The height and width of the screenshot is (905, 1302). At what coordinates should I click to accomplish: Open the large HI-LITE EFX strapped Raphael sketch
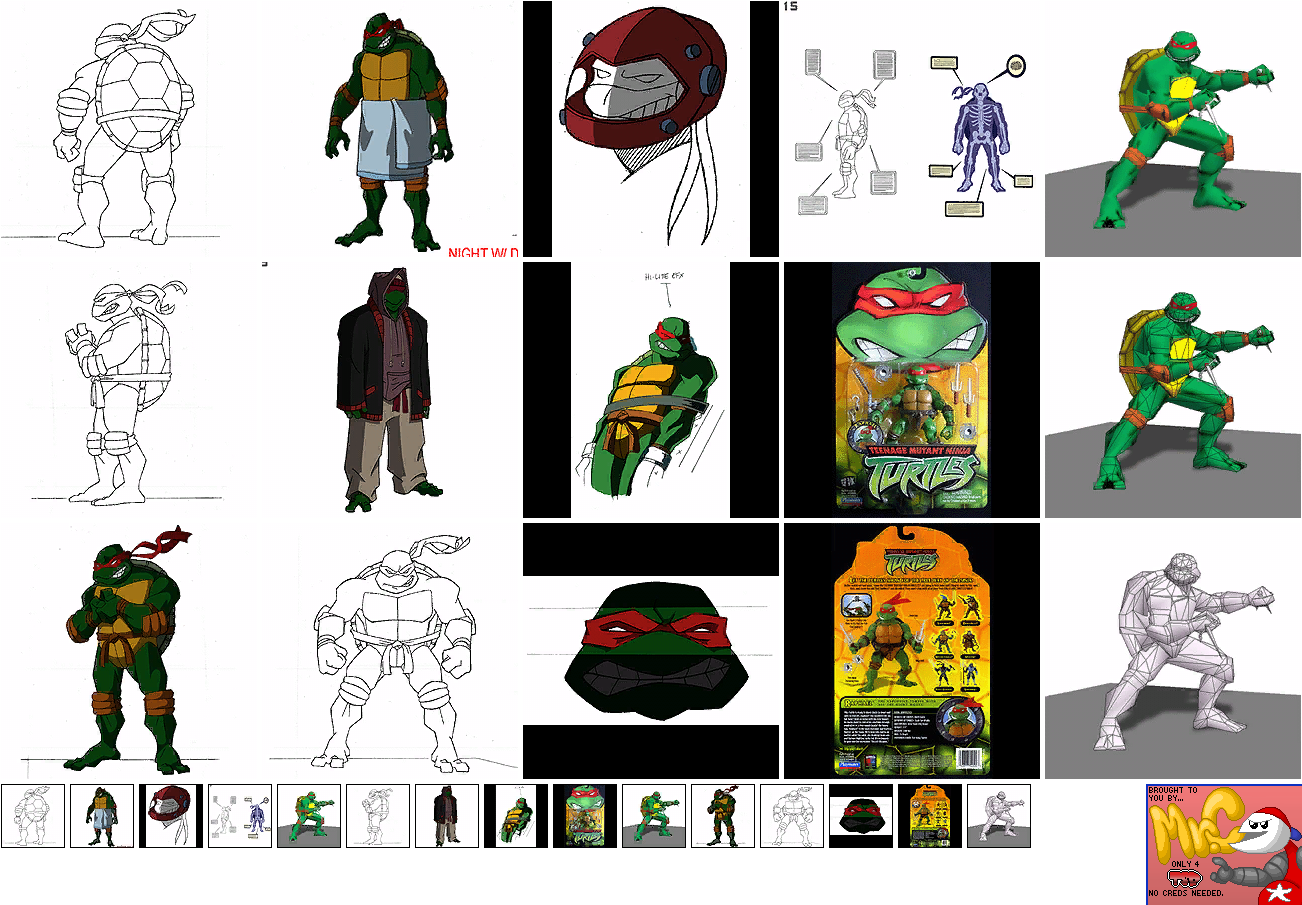650,389
